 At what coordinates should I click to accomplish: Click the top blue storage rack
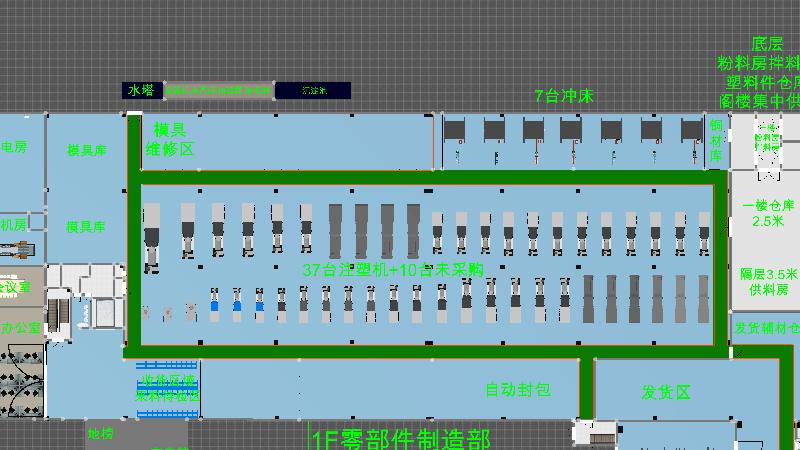click(x=167, y=366)
